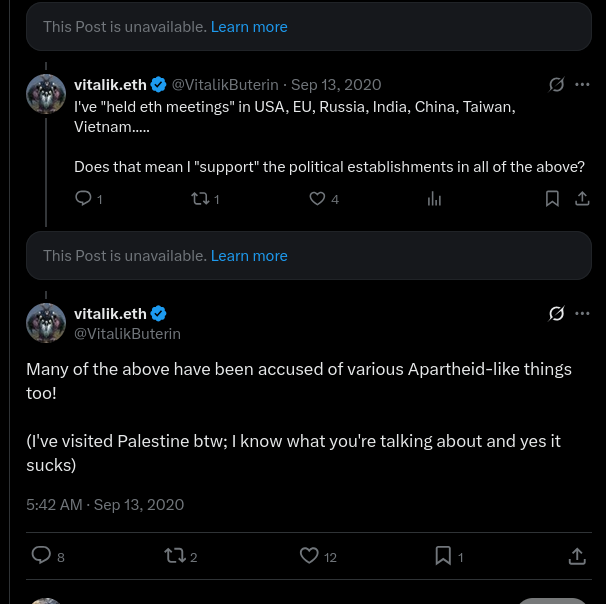Open vitalik.eth avatar on the main post
This screenshot has width=606, height=604.
(46, 323)
